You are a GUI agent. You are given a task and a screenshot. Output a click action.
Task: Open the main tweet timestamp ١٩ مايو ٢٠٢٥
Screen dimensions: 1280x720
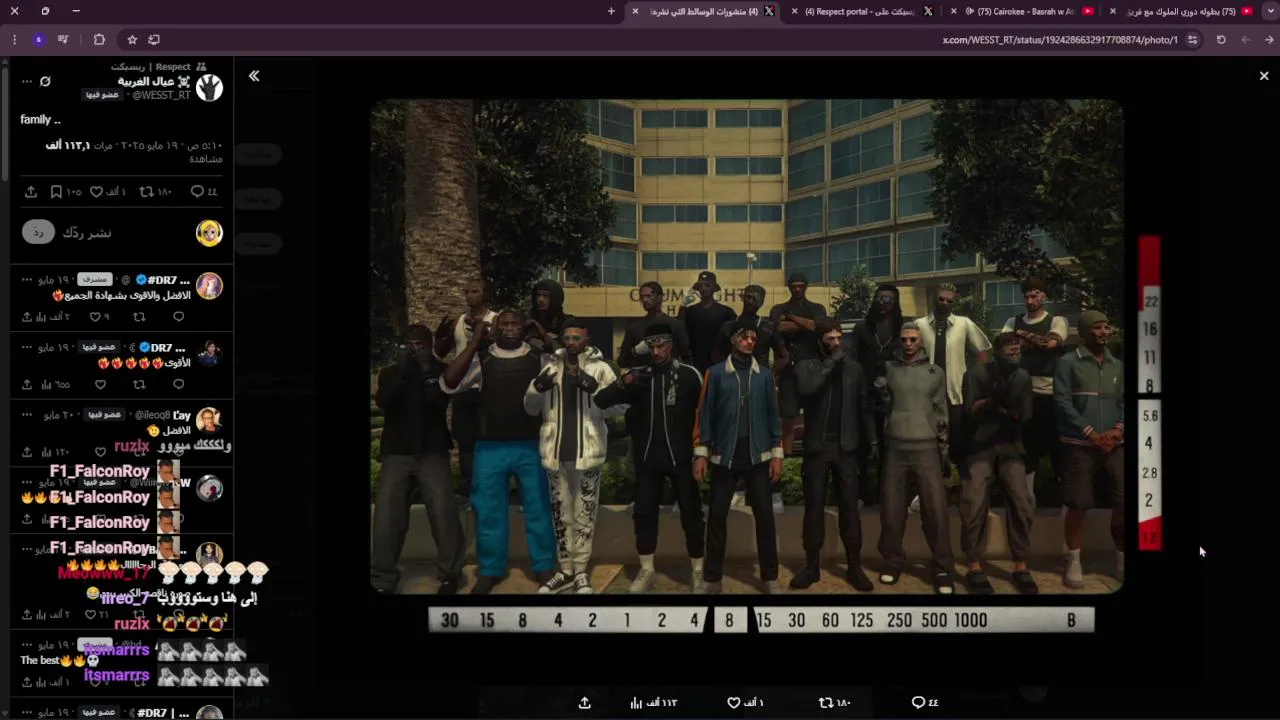pos(174,145)
